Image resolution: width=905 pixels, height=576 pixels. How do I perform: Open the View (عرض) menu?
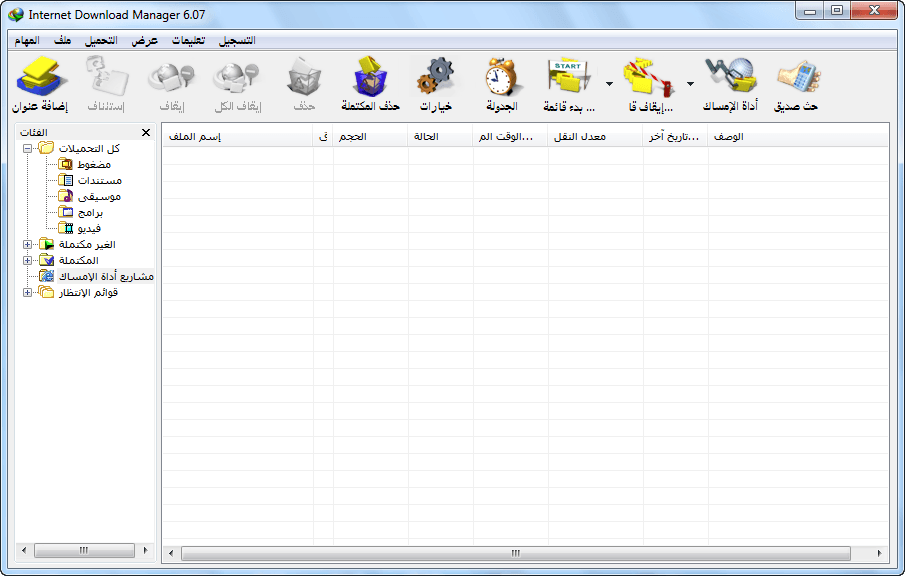click(x=144, y=40)
